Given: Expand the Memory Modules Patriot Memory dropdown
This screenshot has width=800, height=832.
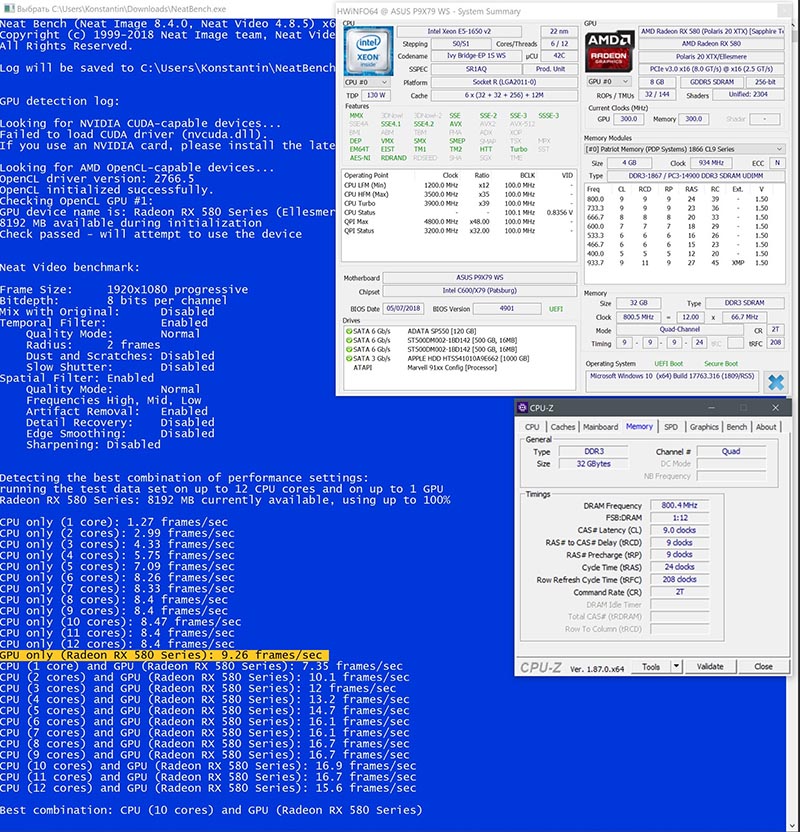Looking at the screenshot, I should click(684, 149).
